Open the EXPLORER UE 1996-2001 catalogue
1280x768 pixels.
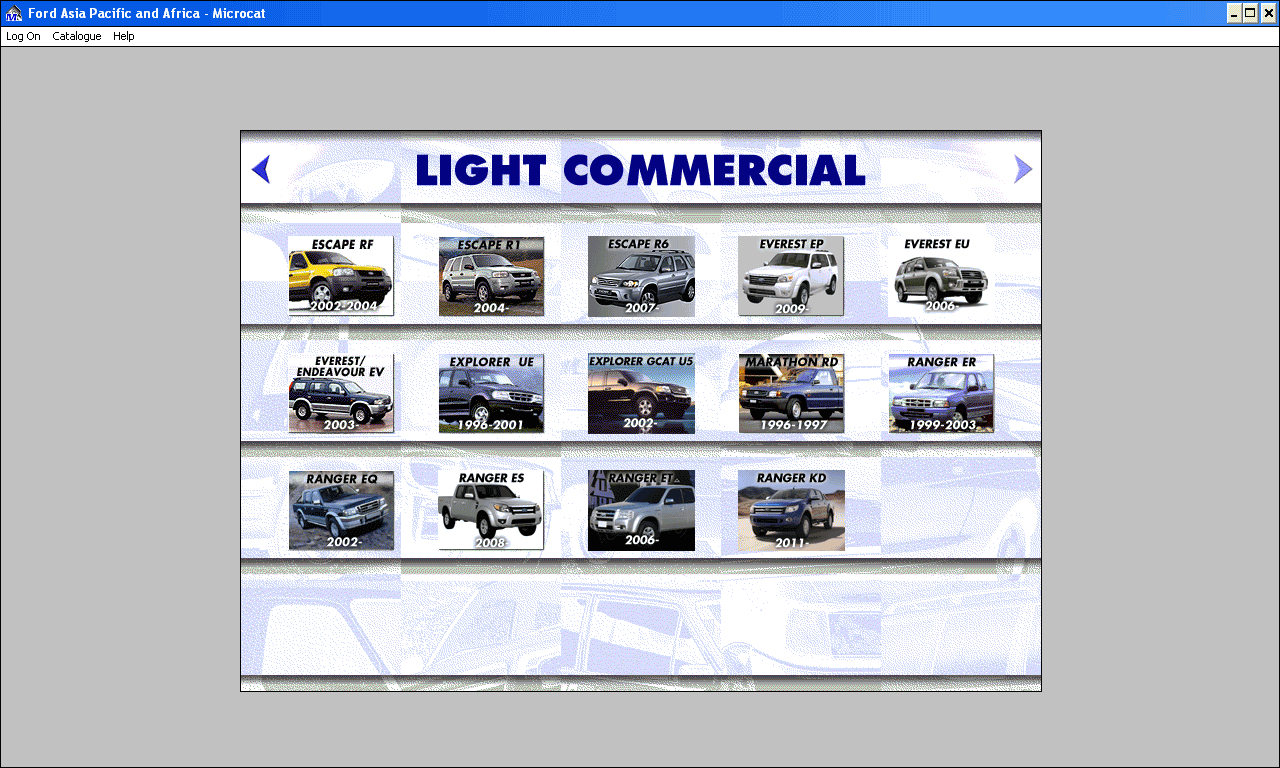pos(491,393)
